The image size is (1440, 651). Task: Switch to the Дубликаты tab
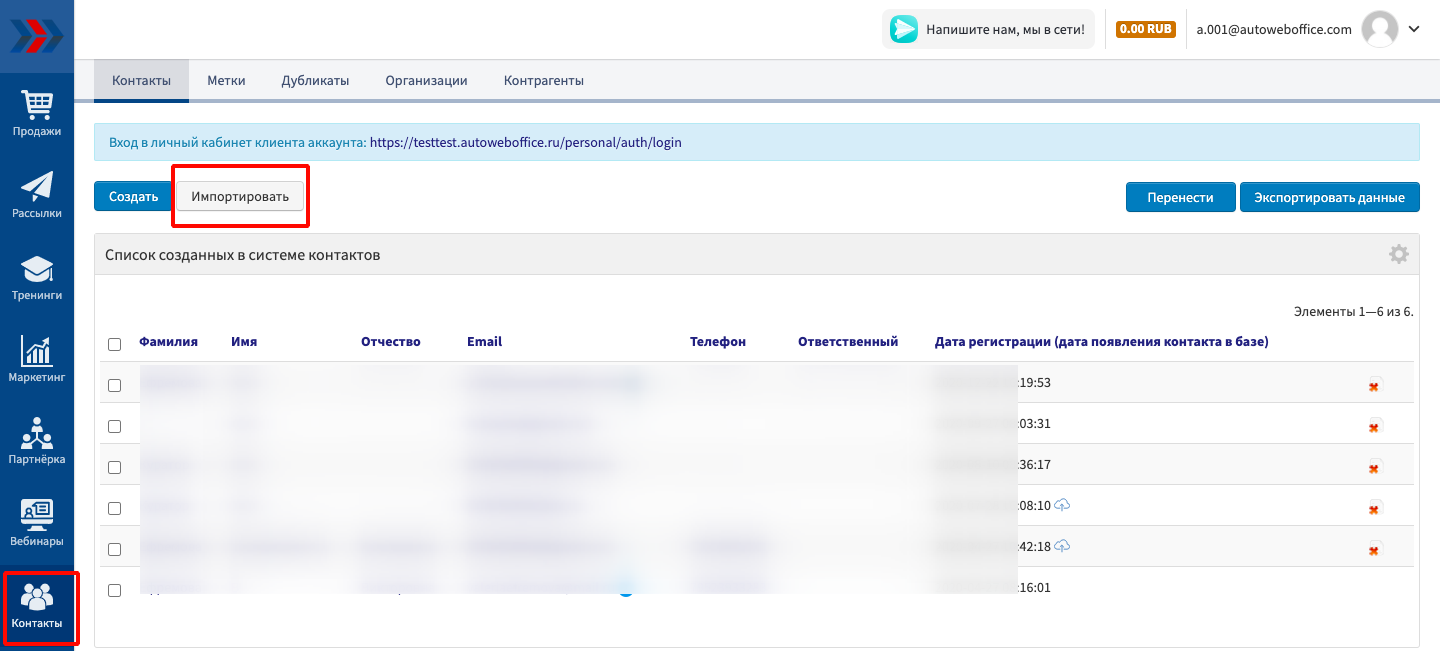click(x=315, y=81)
